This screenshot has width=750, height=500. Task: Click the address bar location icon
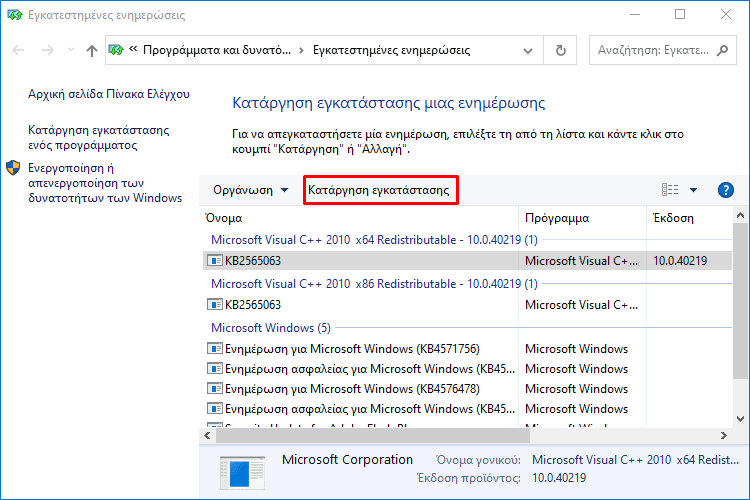coord(116,50)
